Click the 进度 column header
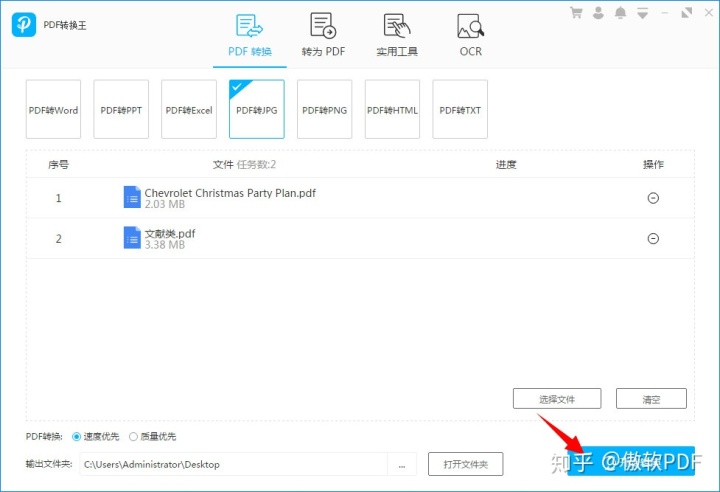 click(506, 164)
